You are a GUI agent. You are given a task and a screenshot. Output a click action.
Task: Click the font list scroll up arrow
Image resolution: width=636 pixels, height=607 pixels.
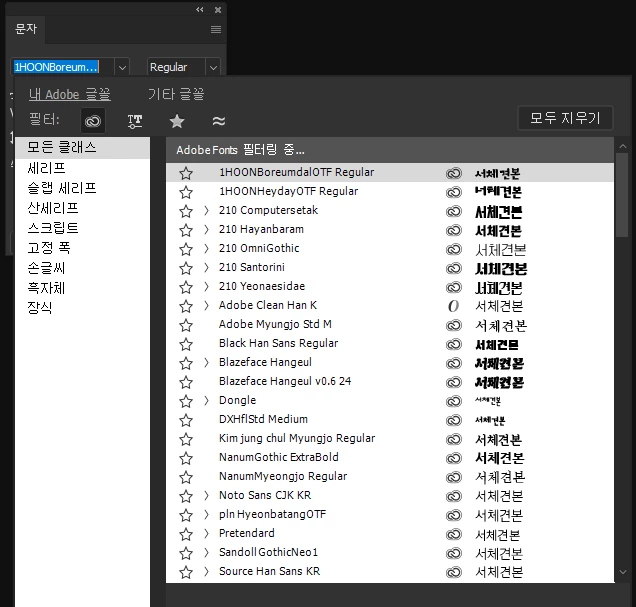[623, 146]
